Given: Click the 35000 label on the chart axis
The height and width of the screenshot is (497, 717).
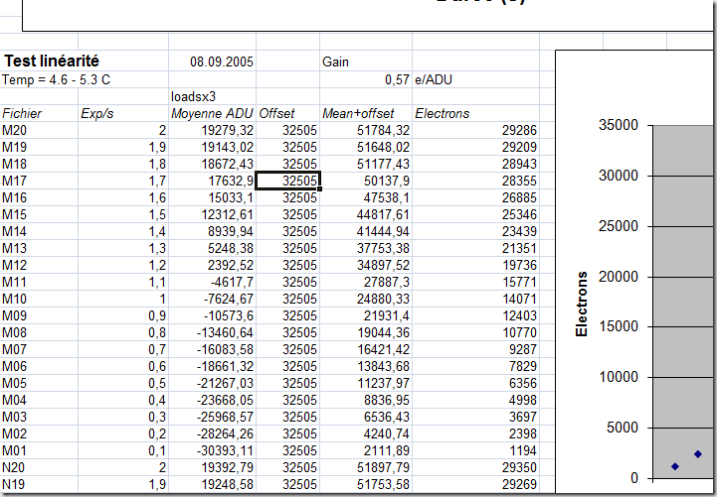Looking at the screenshot, I should tap(617, 125).
